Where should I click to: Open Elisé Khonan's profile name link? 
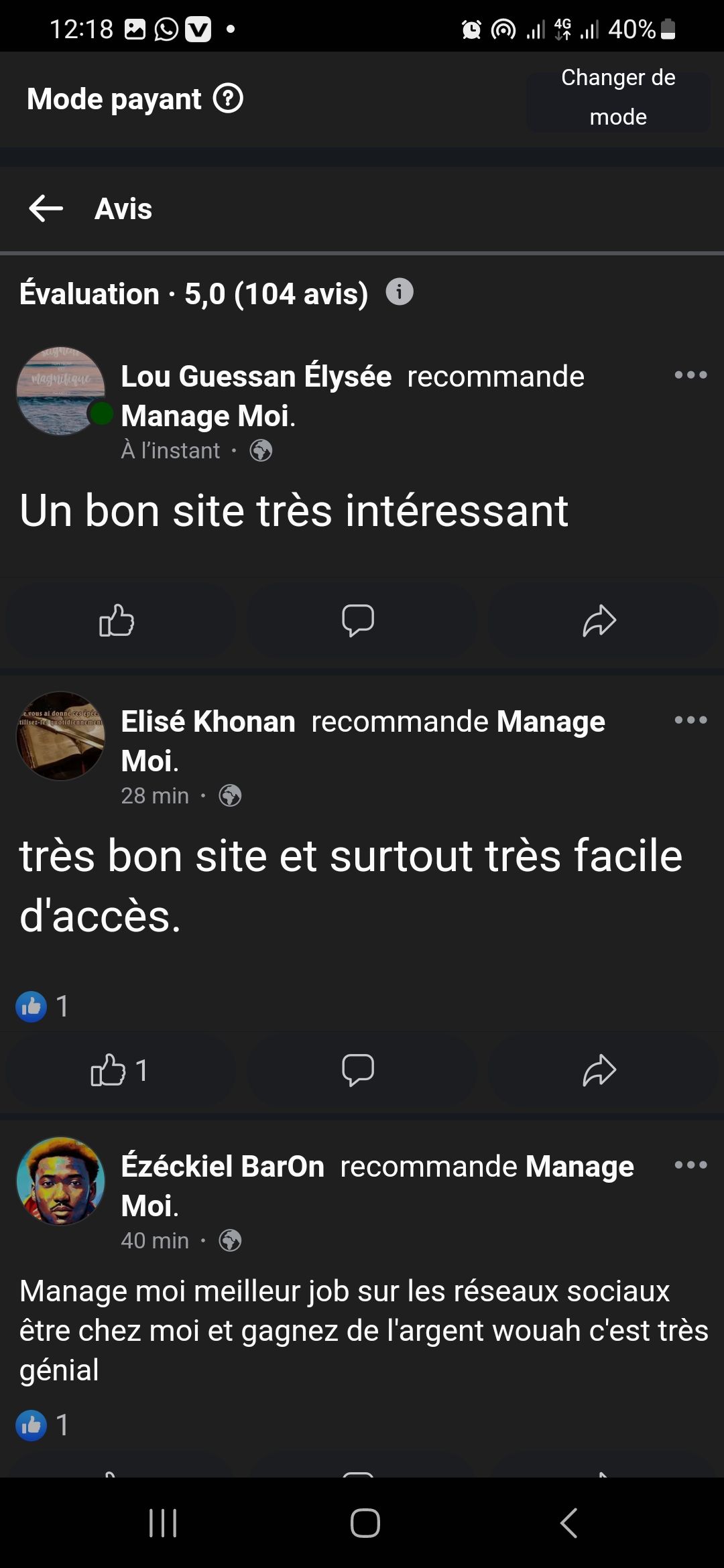click(208, 722)
